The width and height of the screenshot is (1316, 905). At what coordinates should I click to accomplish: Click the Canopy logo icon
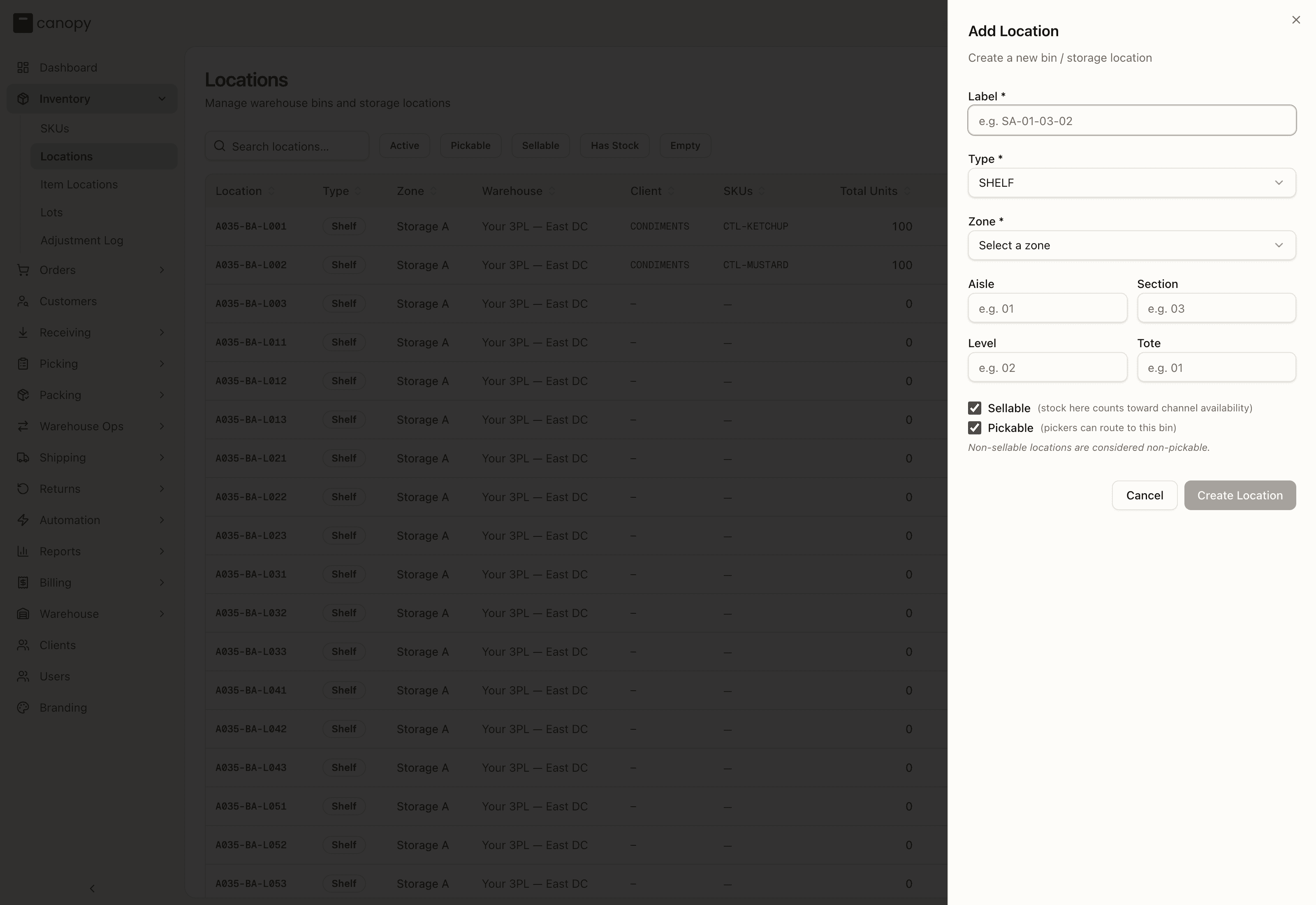[23, 23]
